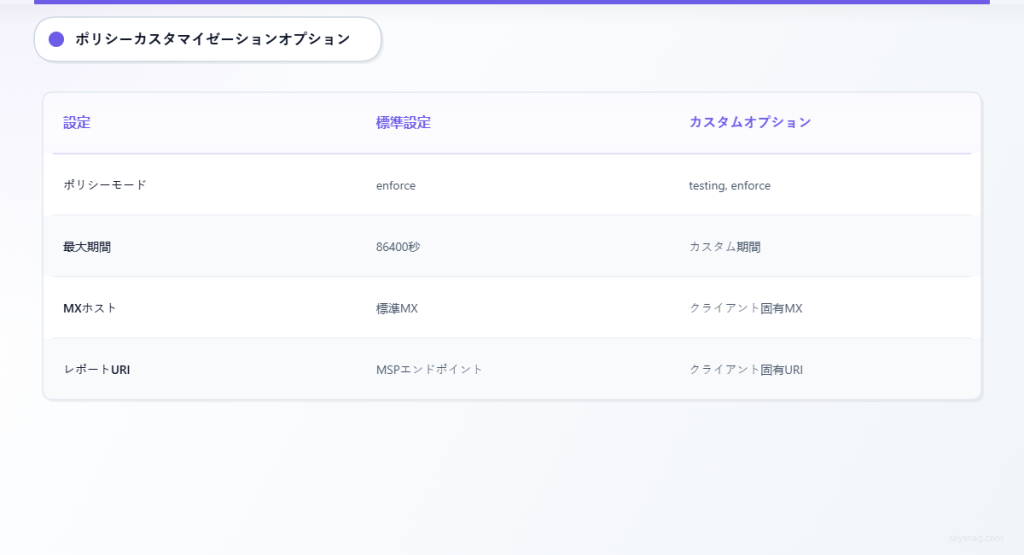The width and height of the screenshot is (1024, 555).
Task: Select the カスタム期間 cell
Action: [x=725, y=247]
